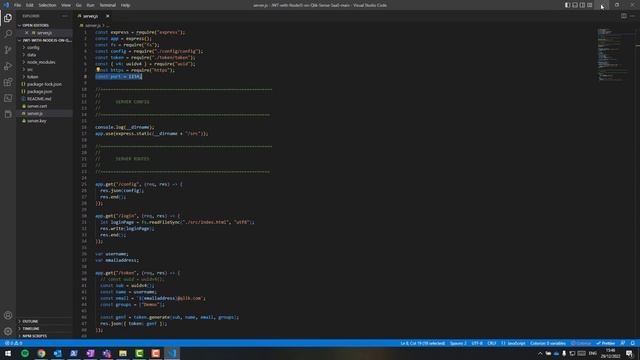This screenshot has height=360, width=640.
Task: Collapse the JWT-with-NodeJS project folder section
Action: coord(45,40)
